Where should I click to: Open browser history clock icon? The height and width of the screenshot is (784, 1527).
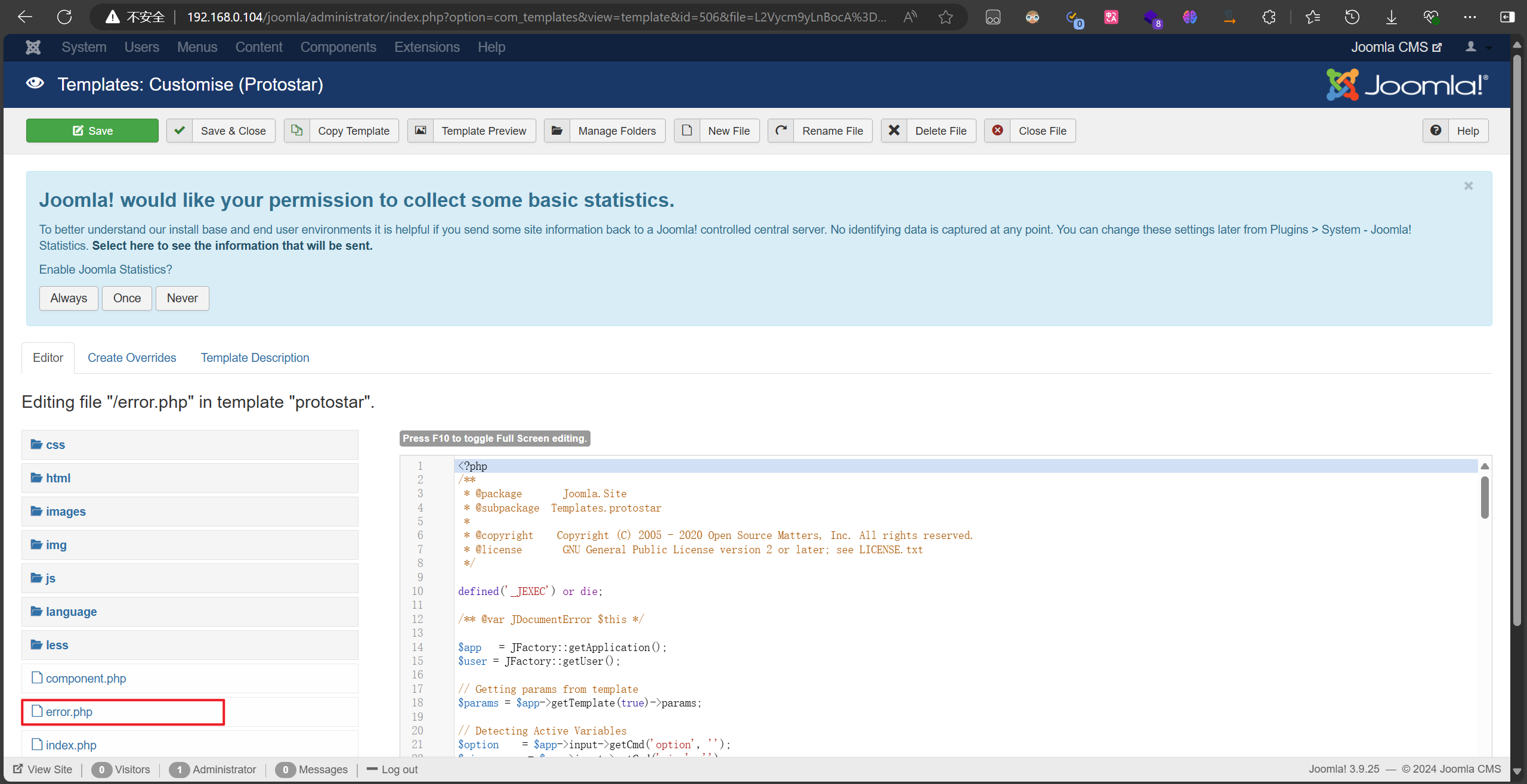[x=1352, y=17]
